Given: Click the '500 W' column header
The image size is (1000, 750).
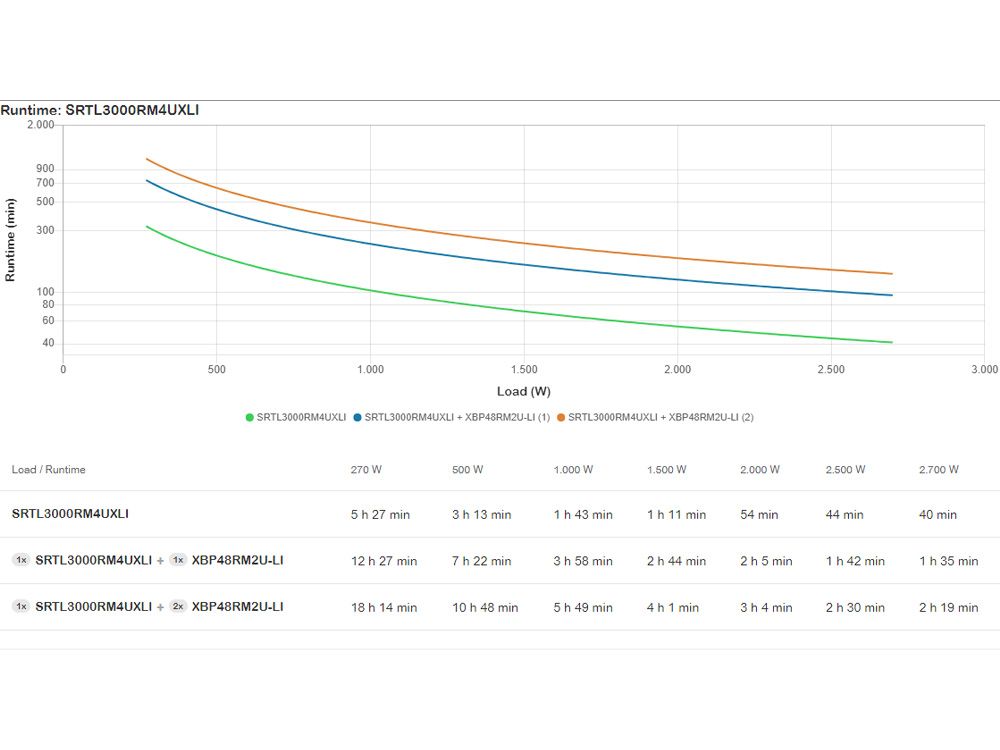Looking at the screenshot, I should click(x=467, y=469).
